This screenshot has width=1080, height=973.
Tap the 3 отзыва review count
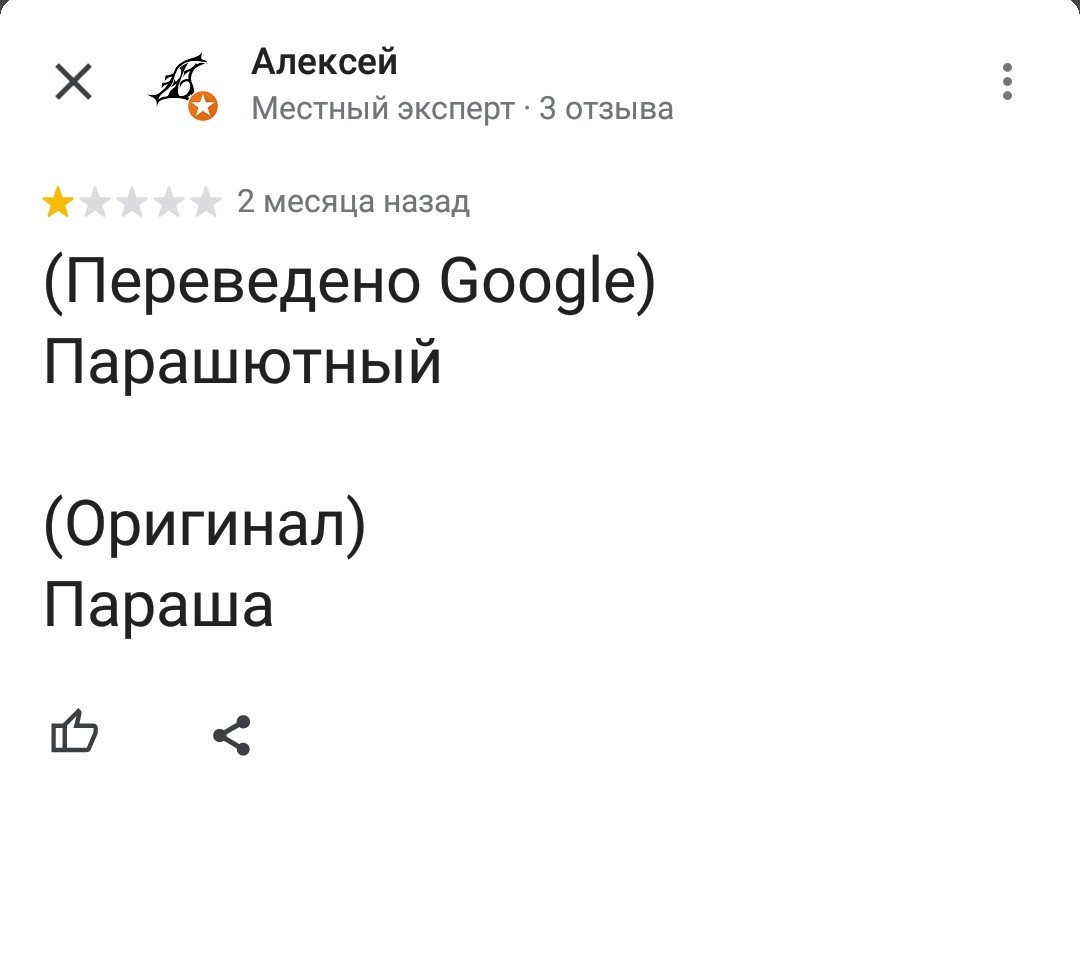click(606, 109)
